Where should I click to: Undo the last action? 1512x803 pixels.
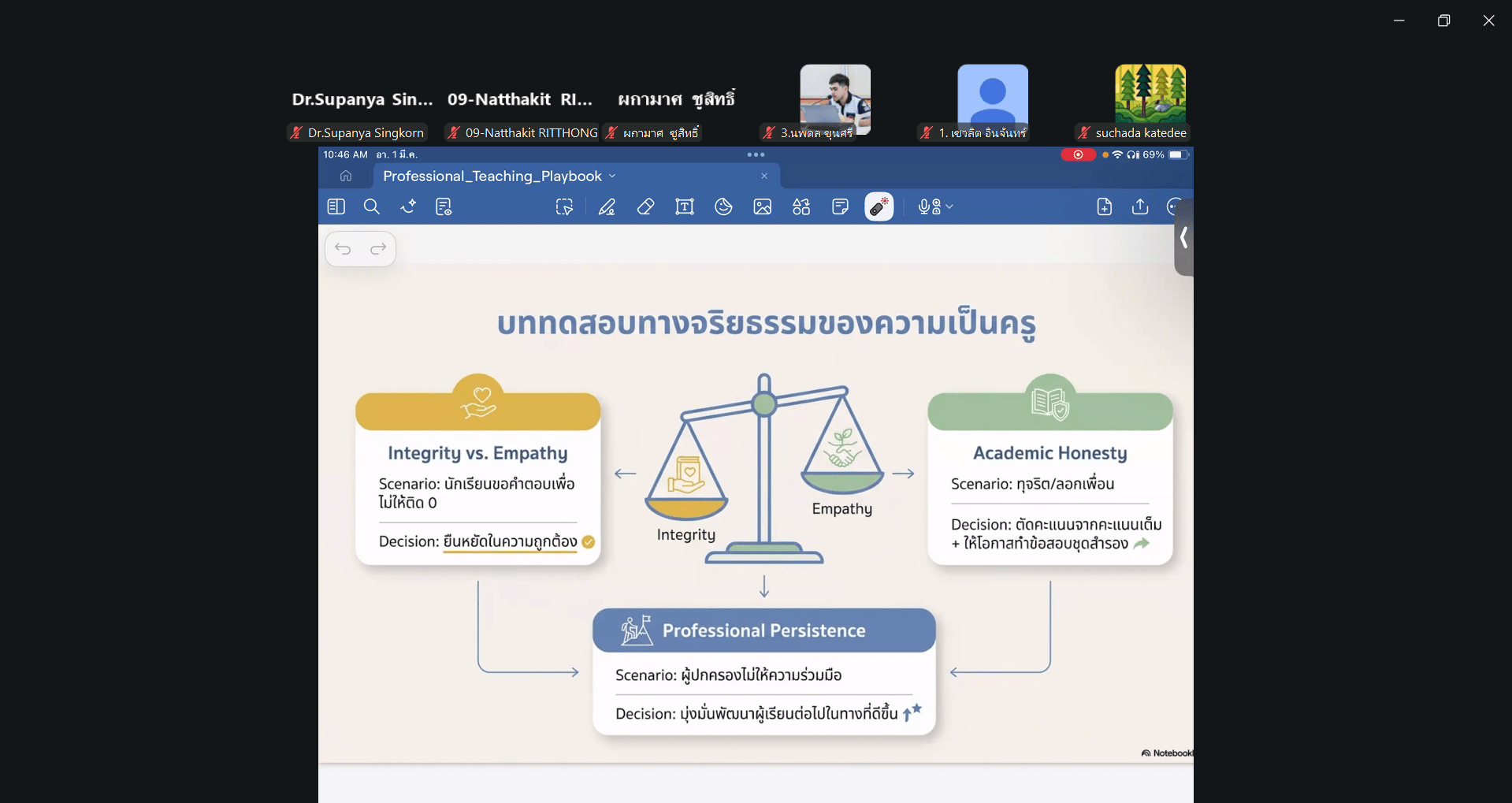tap(343, 249)
